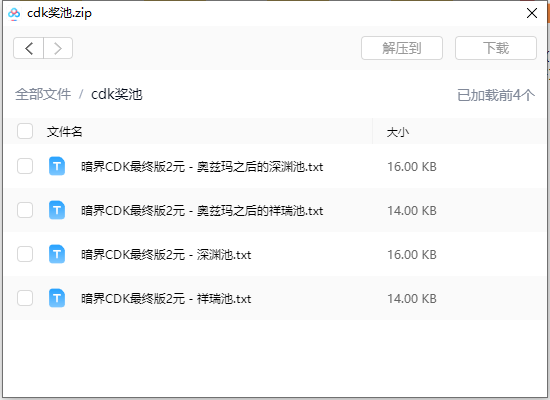
Task: Select file 暗界CDK最终版2元 - 祥瑞池.txt
Action: 166,299
